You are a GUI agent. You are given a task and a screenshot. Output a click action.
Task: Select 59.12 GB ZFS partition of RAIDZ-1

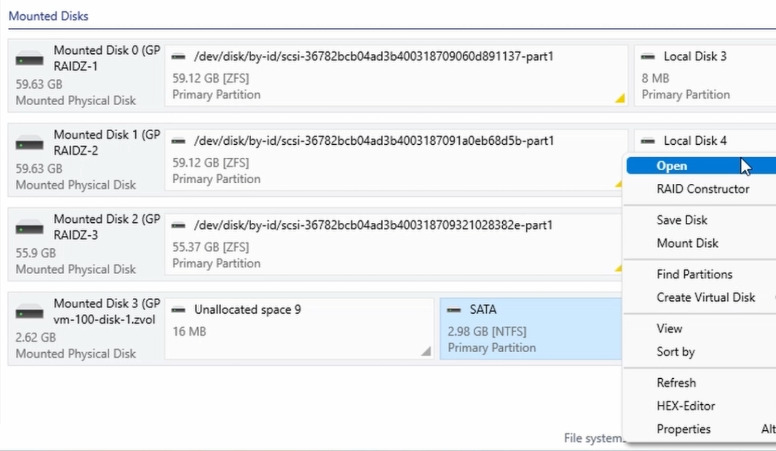tap(396, 75)
